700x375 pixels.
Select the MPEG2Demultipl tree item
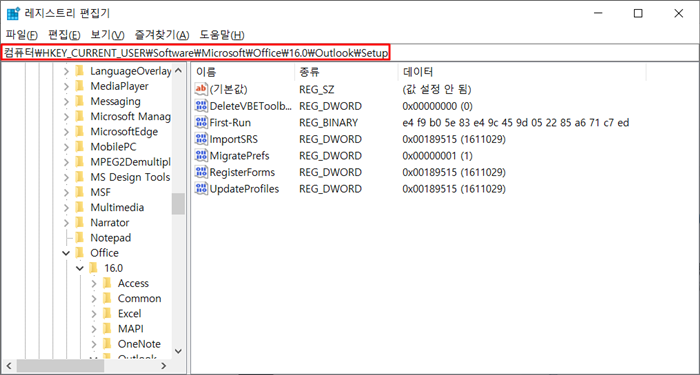click(x=130, y=162)
